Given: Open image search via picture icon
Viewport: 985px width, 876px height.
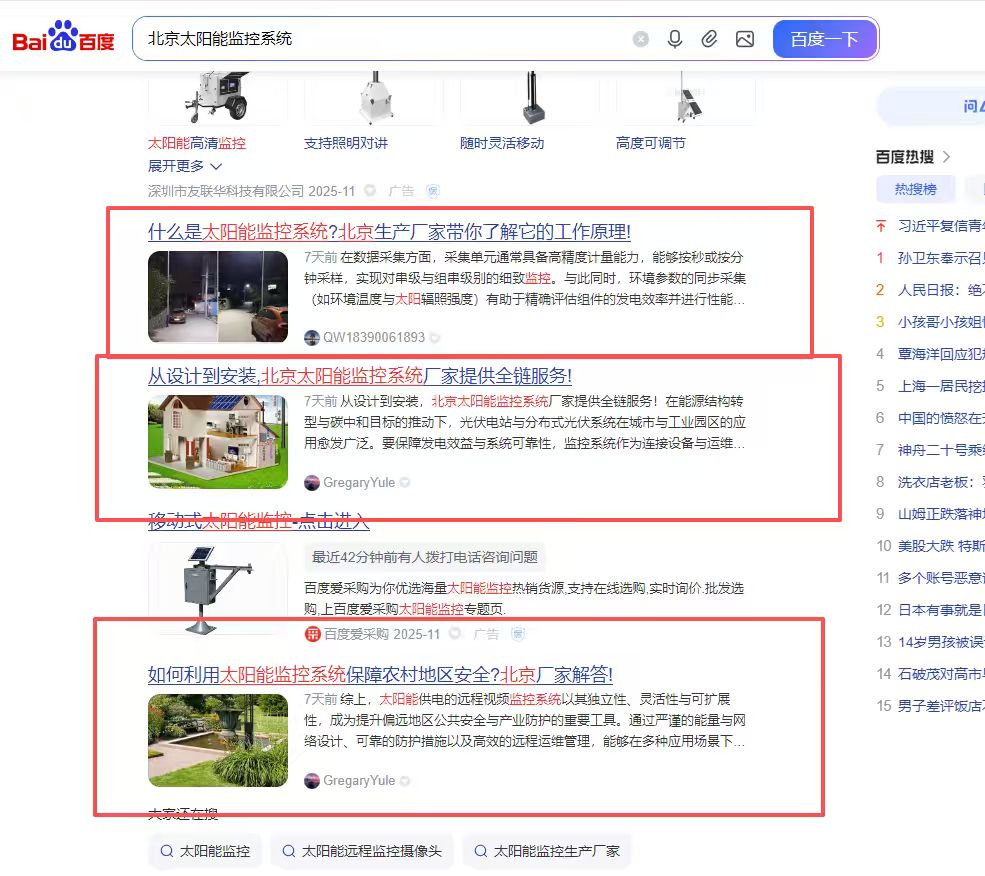Looking at the screenshot, I should [x=744, y=39].
